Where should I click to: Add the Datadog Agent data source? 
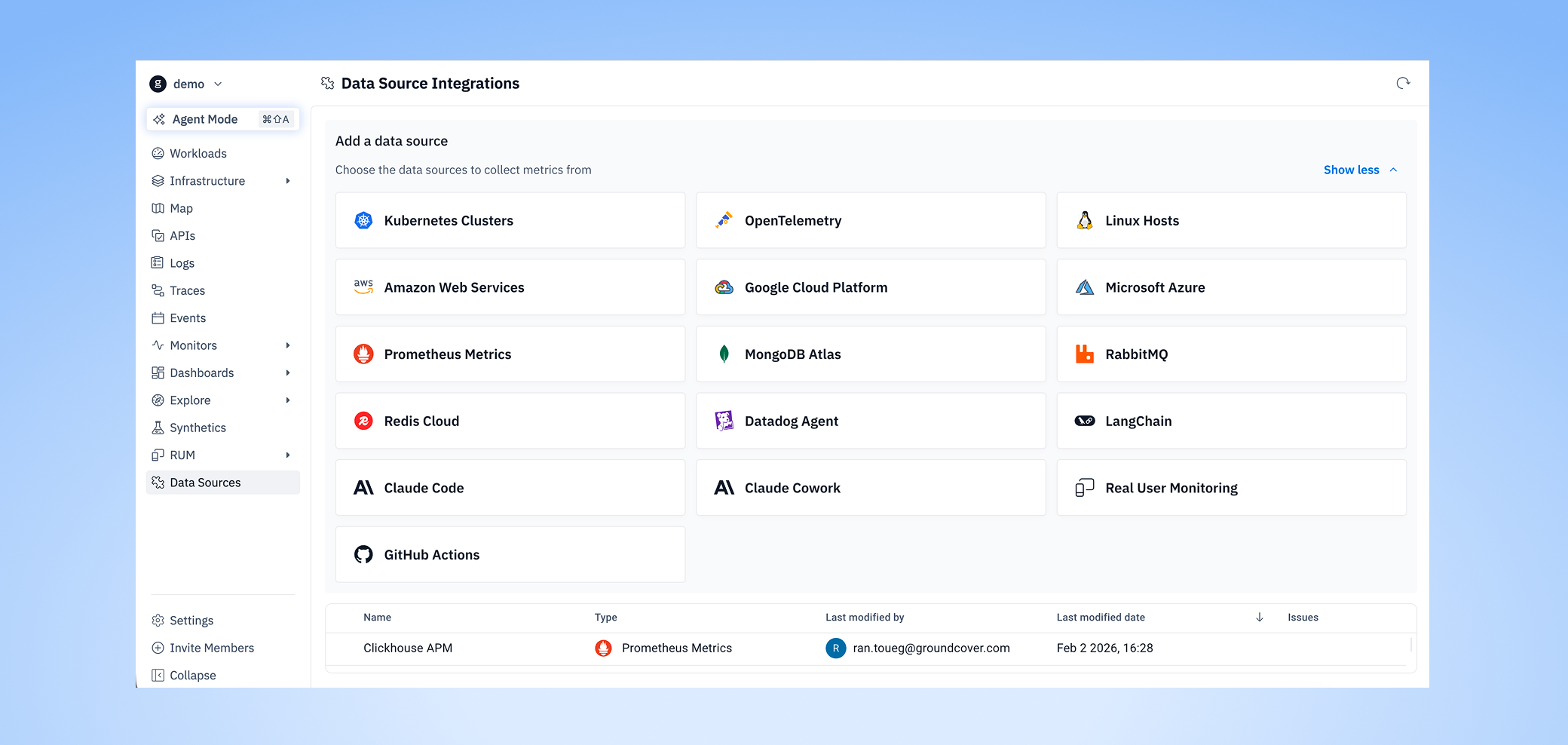[871, 421]
